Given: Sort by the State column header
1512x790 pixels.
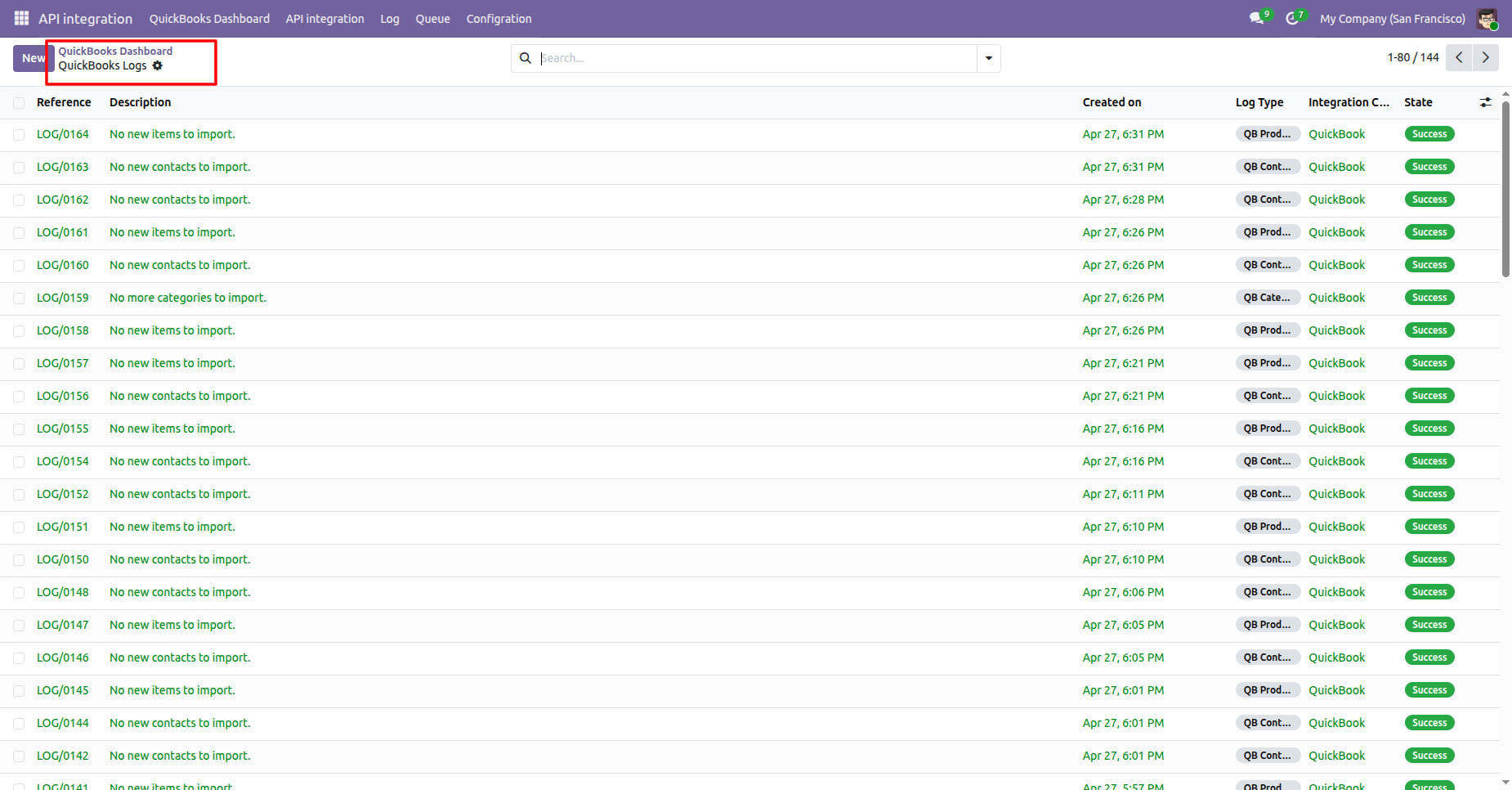Looking at the screenshot, I should tap(1418, 102).
